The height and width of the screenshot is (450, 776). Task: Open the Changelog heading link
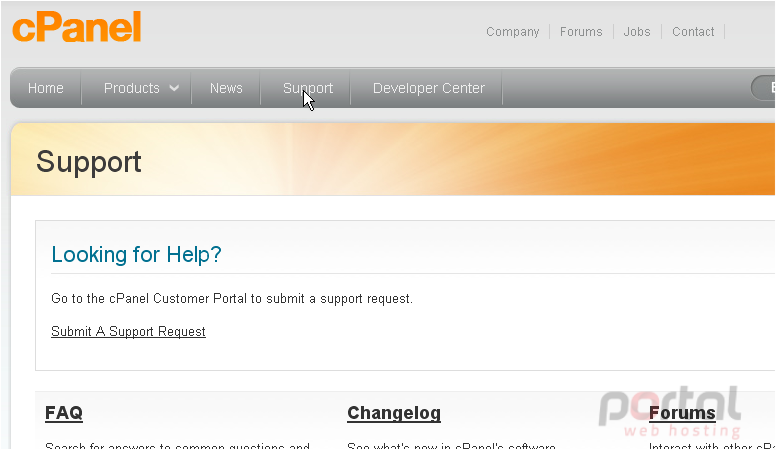tap(394, 412)
